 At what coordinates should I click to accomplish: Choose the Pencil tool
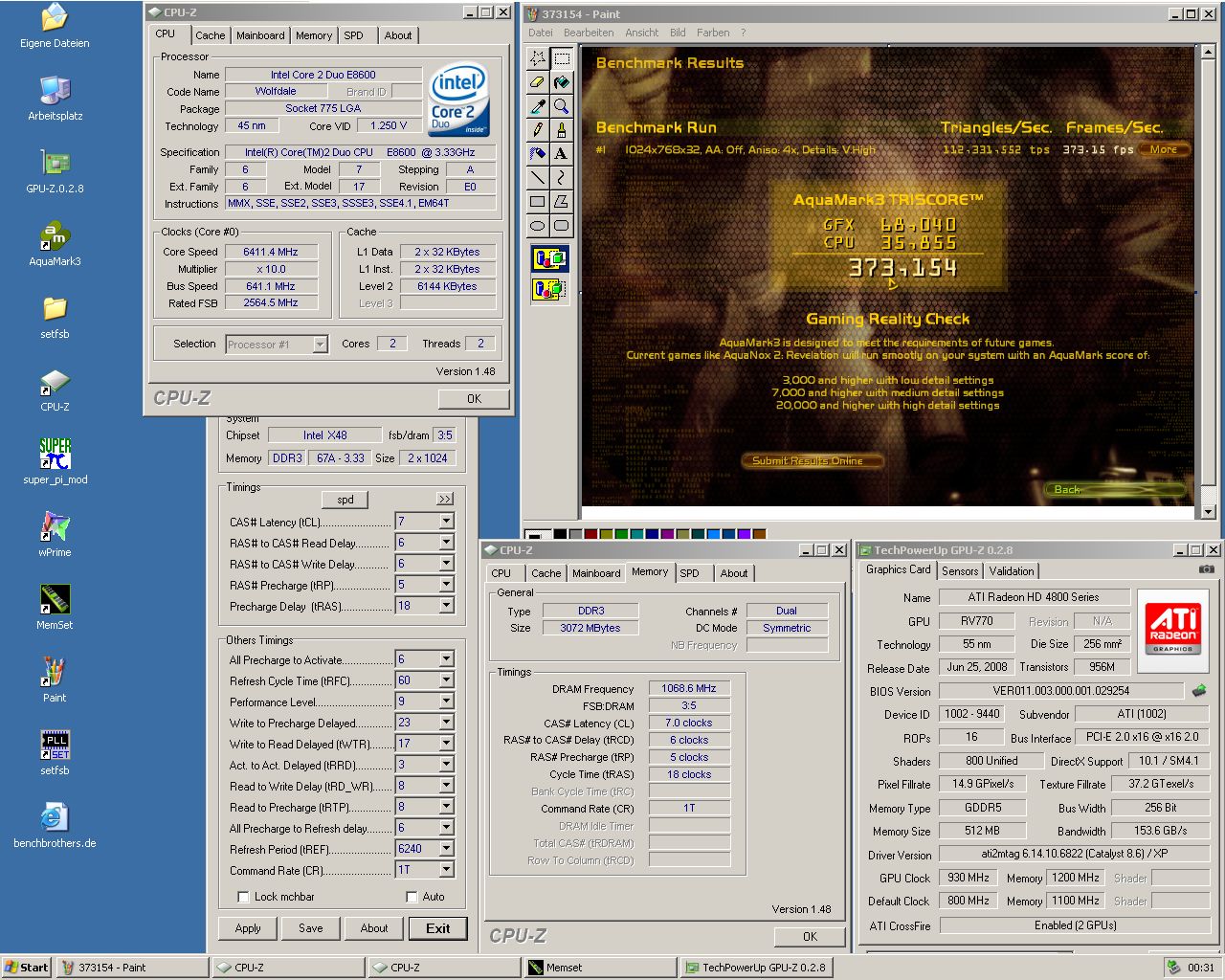pyautogui.click(x=538, y=130)
